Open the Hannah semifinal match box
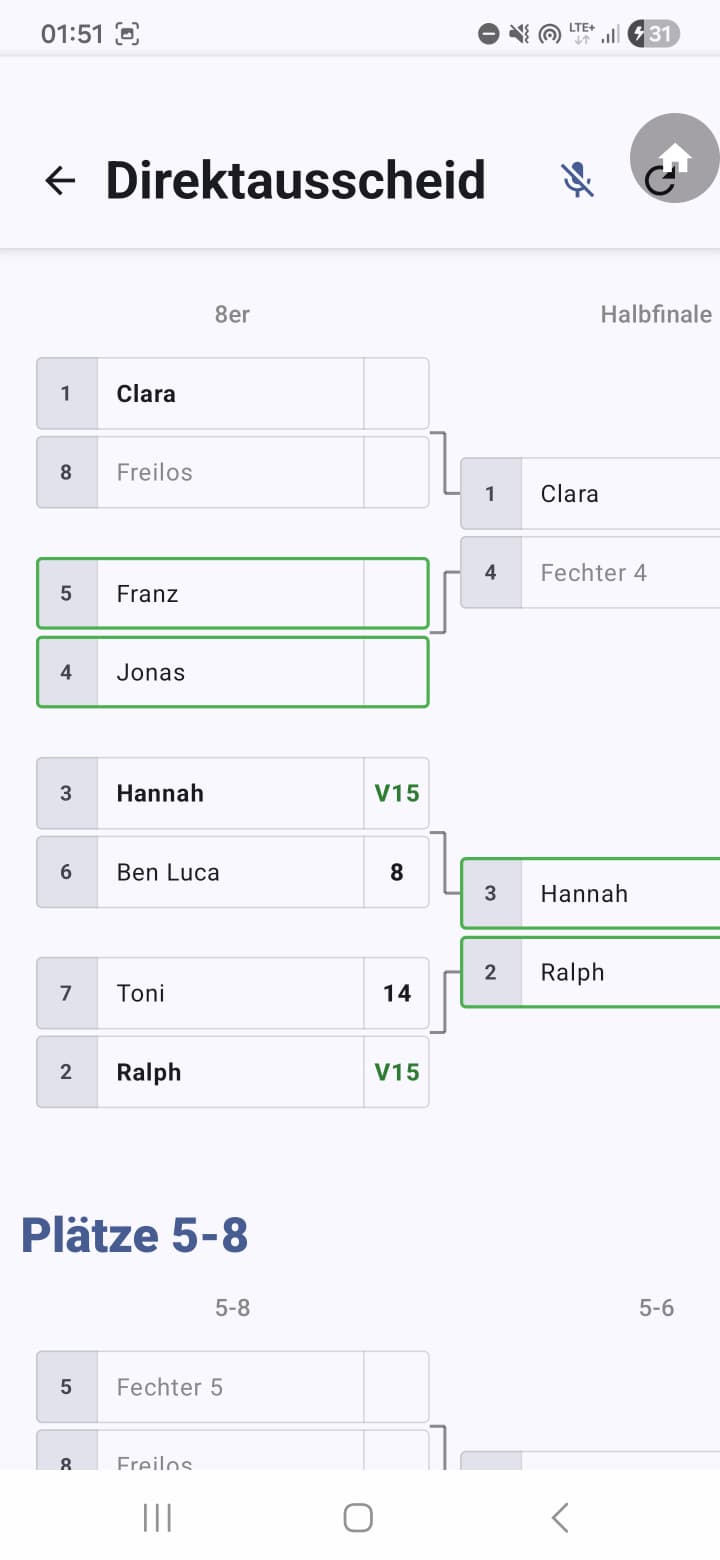720x1560 pixels. pos(590,893)
